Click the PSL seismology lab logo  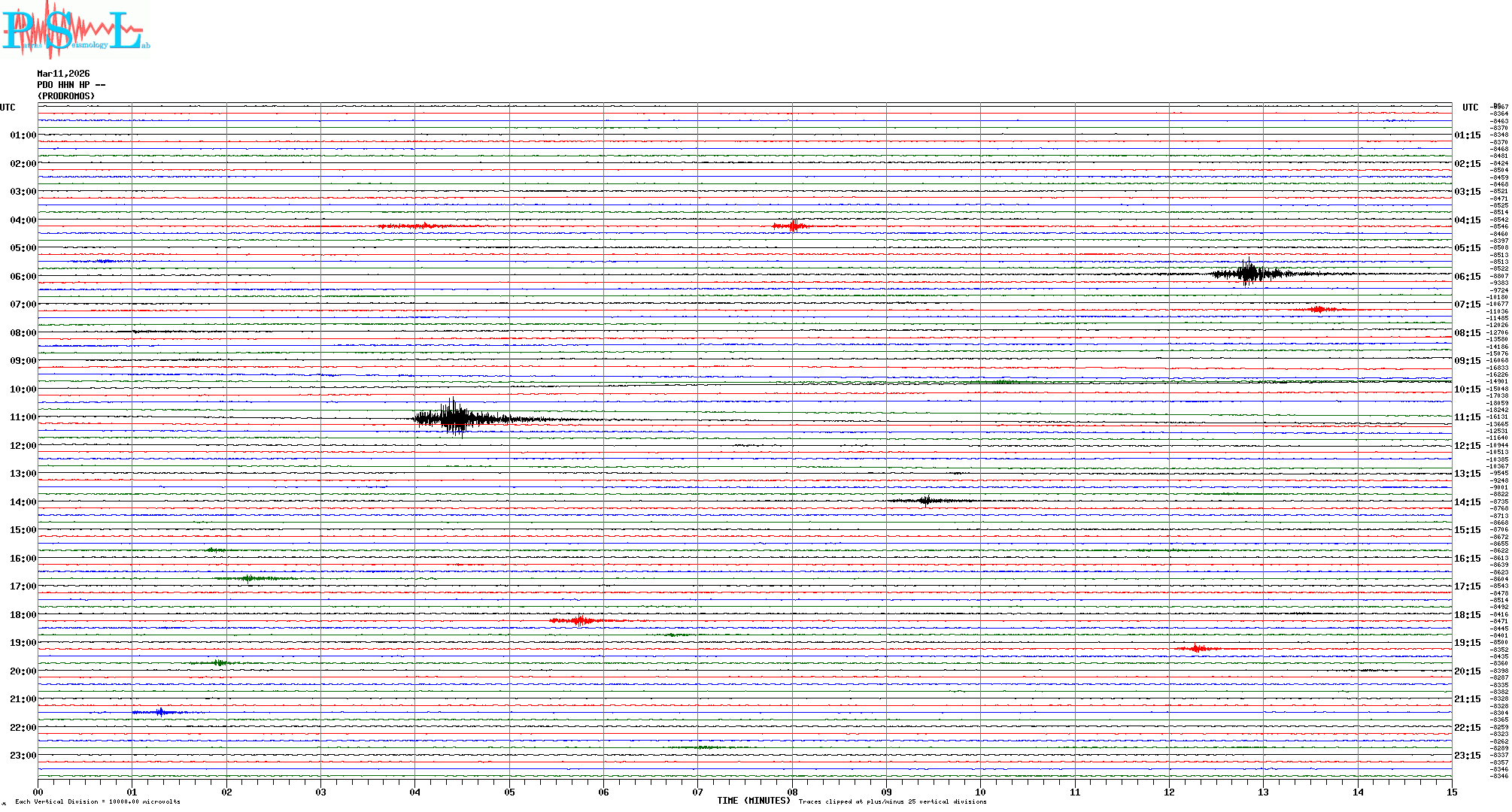coord(75,30)
